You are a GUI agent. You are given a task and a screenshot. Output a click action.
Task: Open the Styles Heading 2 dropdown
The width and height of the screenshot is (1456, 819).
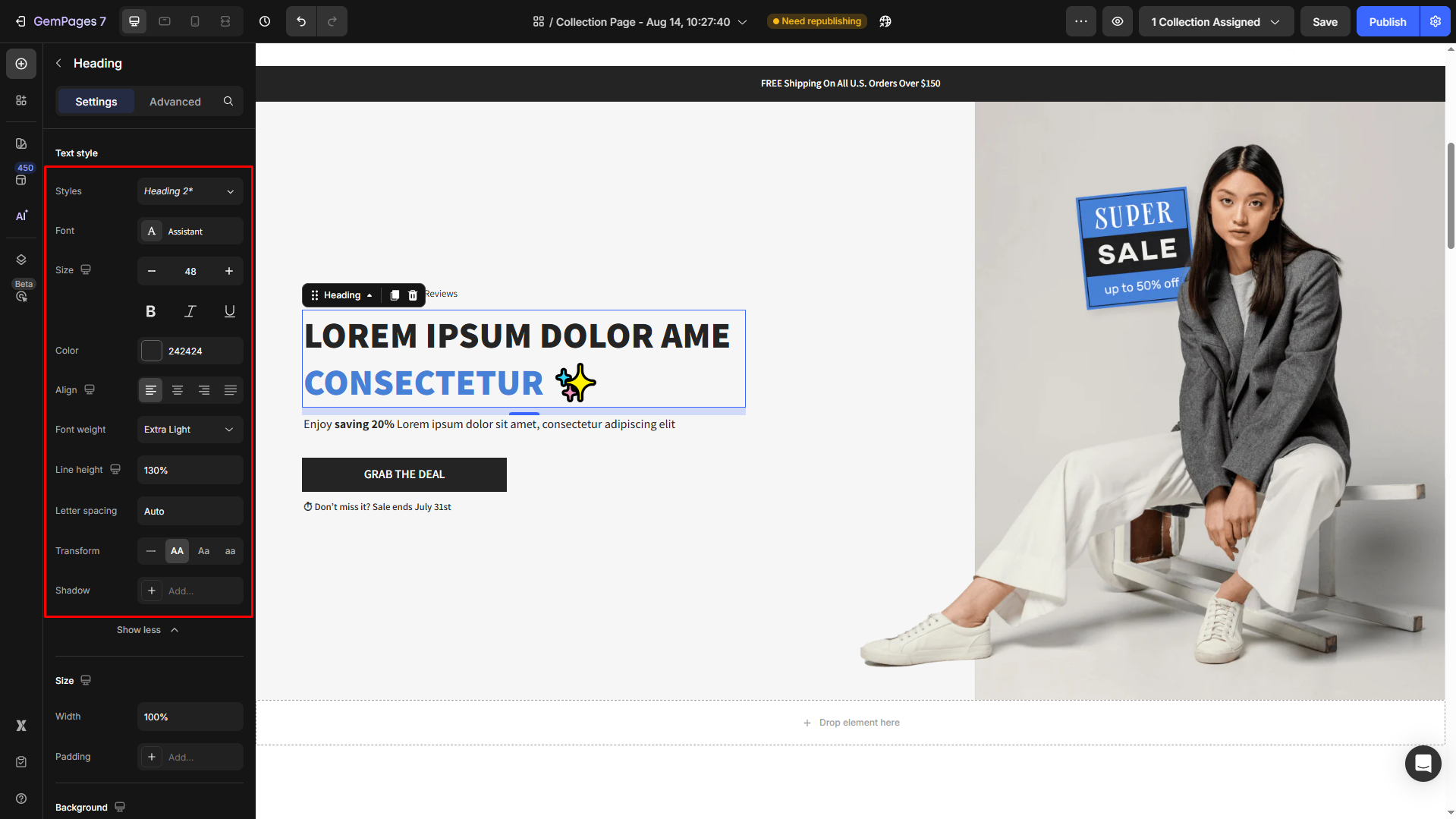pyautogui.click(x=190, y=191)
